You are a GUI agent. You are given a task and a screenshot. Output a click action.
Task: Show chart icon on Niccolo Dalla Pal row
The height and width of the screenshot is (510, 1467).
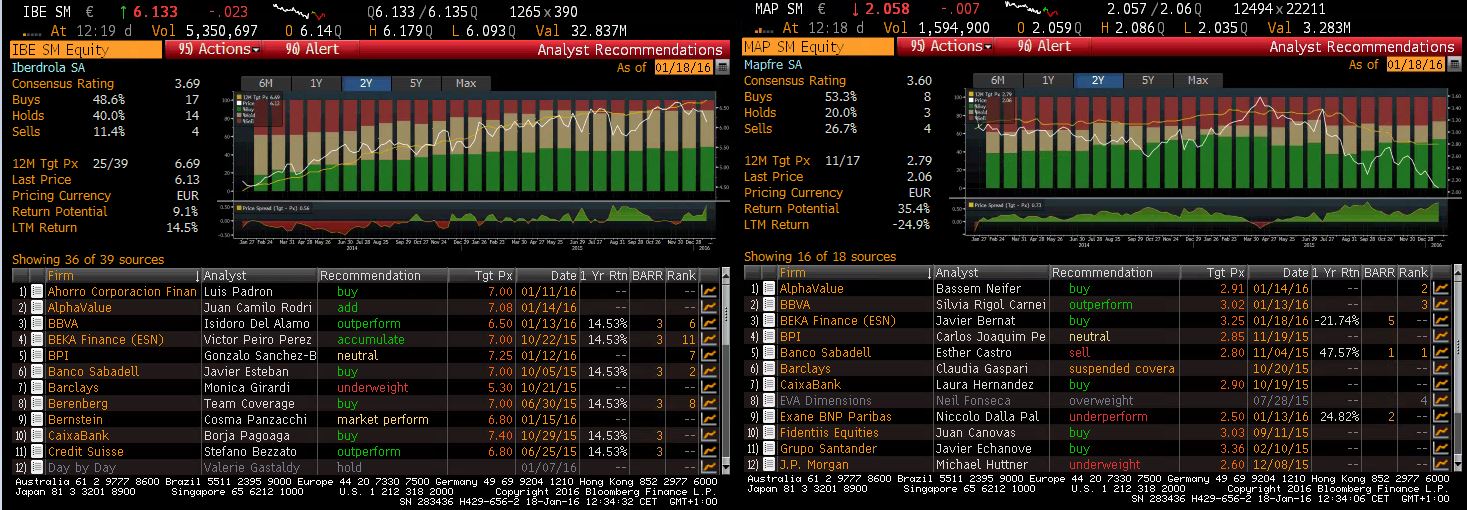1441,417
